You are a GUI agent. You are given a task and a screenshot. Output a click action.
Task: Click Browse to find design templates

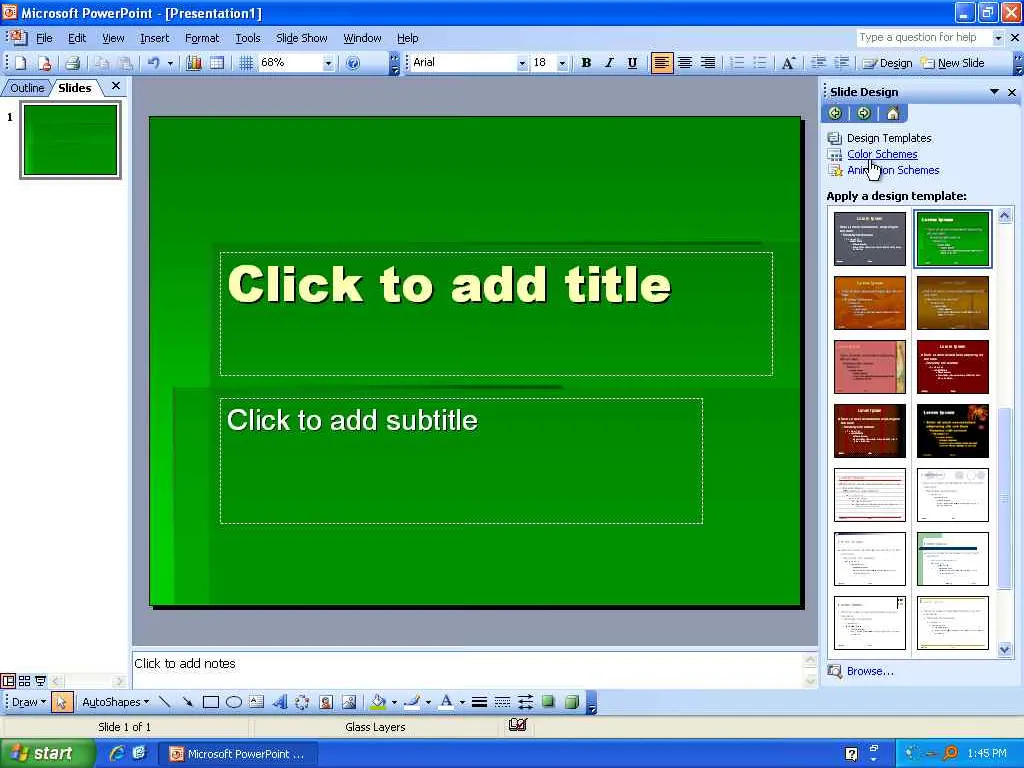[x=870, y=671]
